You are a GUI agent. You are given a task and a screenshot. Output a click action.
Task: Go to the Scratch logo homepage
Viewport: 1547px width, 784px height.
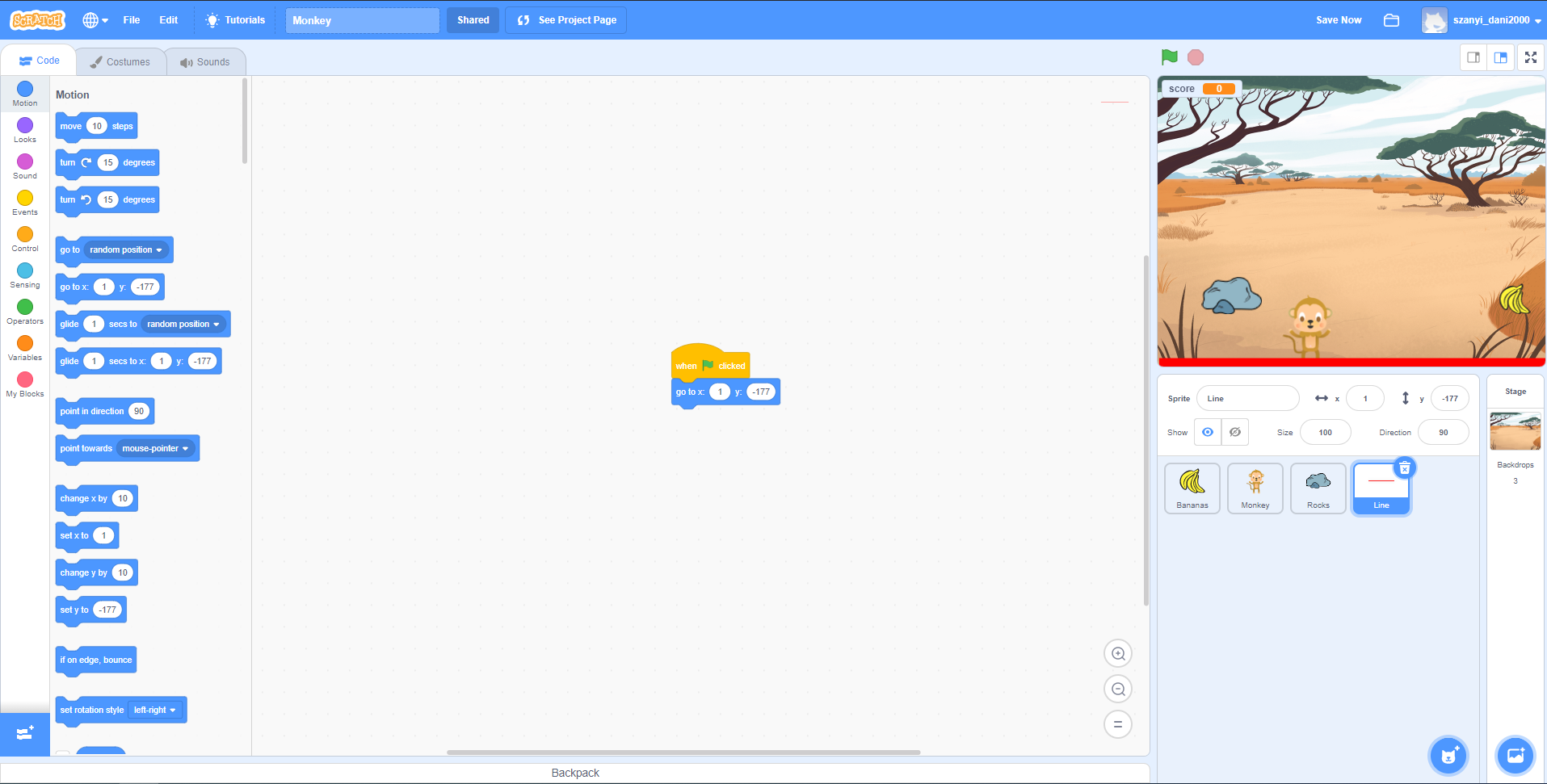37,20
